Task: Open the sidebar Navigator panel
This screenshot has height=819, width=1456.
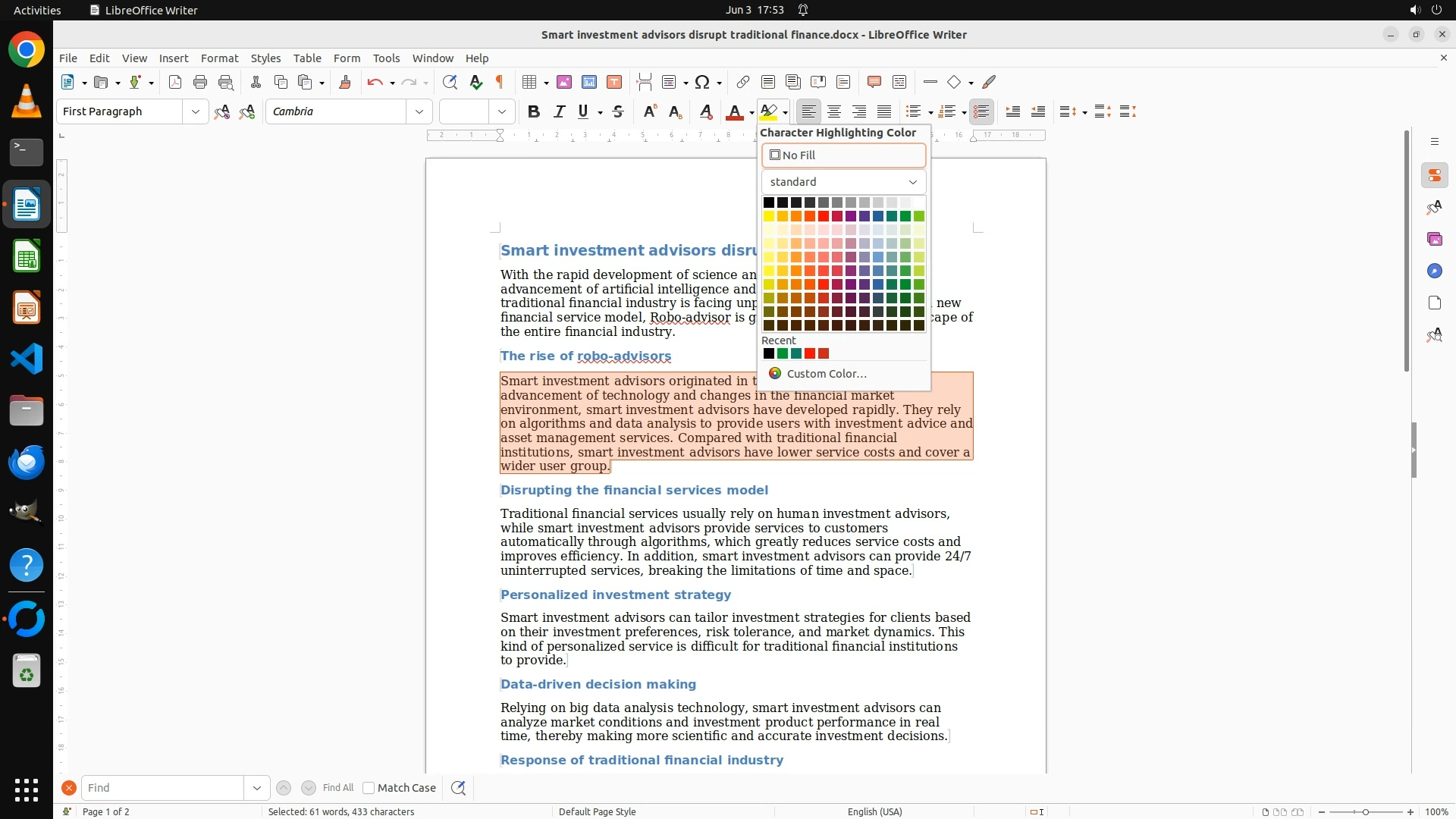Action: [x=1434, y=271]
